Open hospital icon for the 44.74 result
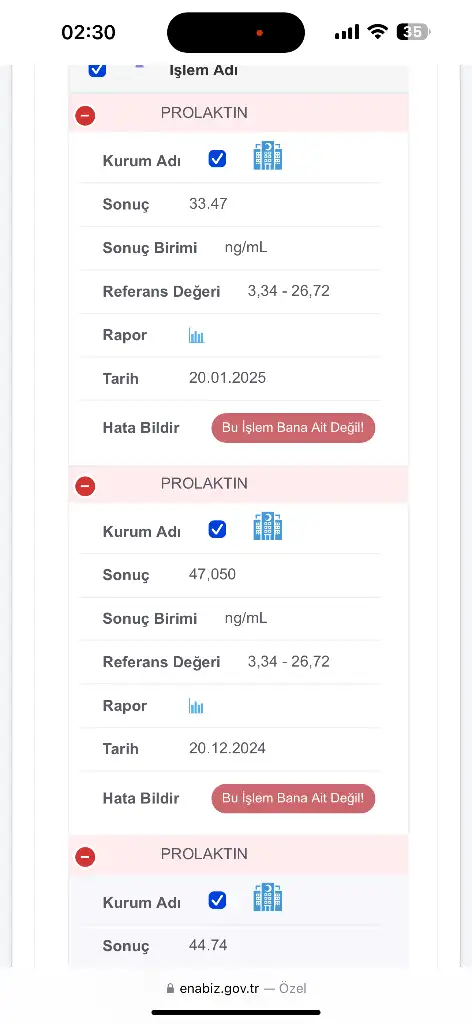This screenshot has width=472, height=1024. click(268, 898)
